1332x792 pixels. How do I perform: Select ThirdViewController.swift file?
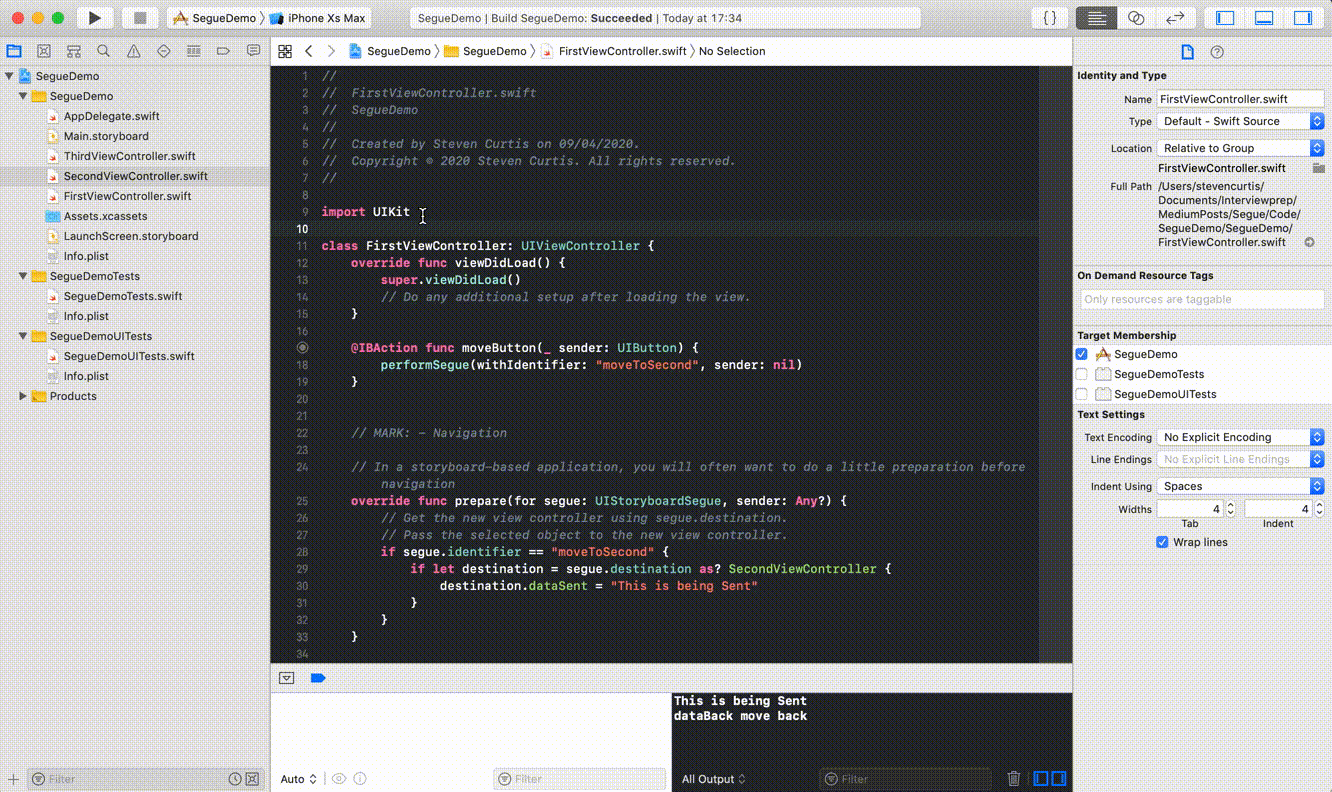point(129,156)
